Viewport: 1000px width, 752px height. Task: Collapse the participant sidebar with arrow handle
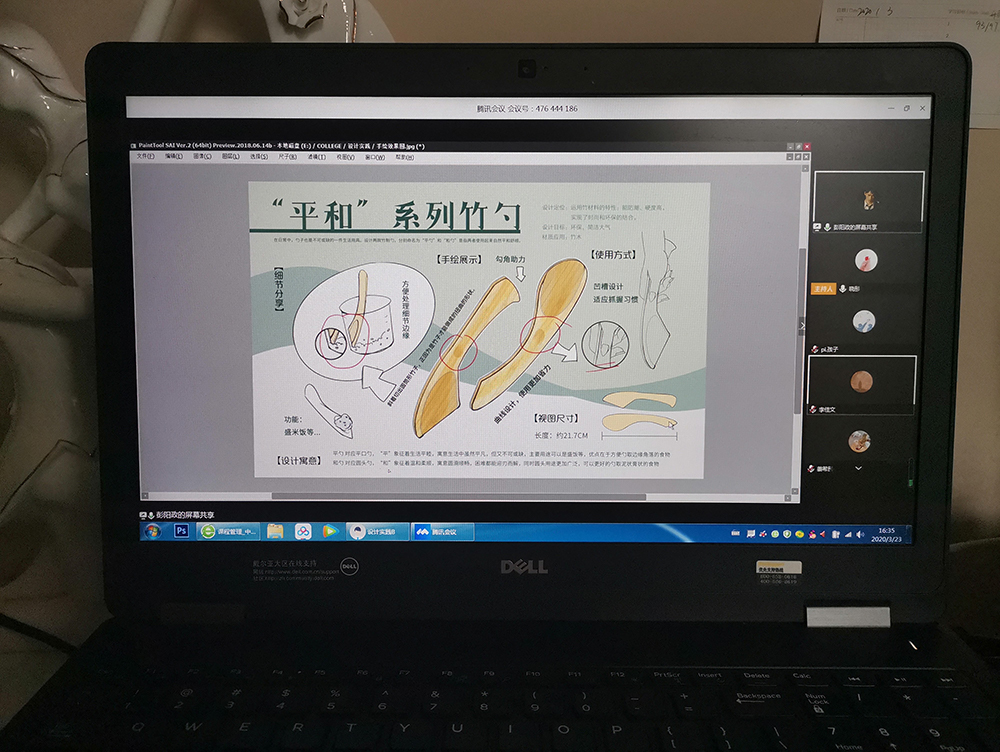[801, 325]
